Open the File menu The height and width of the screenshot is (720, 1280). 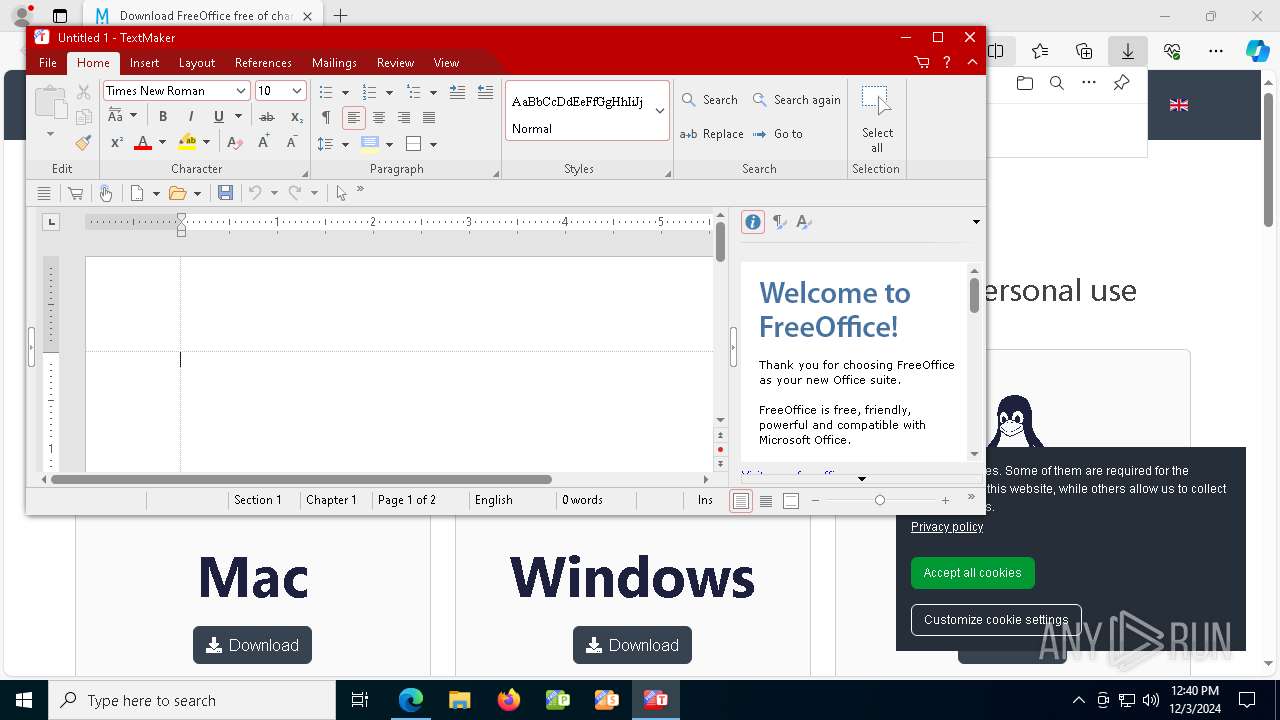click(x=47, y=62)
